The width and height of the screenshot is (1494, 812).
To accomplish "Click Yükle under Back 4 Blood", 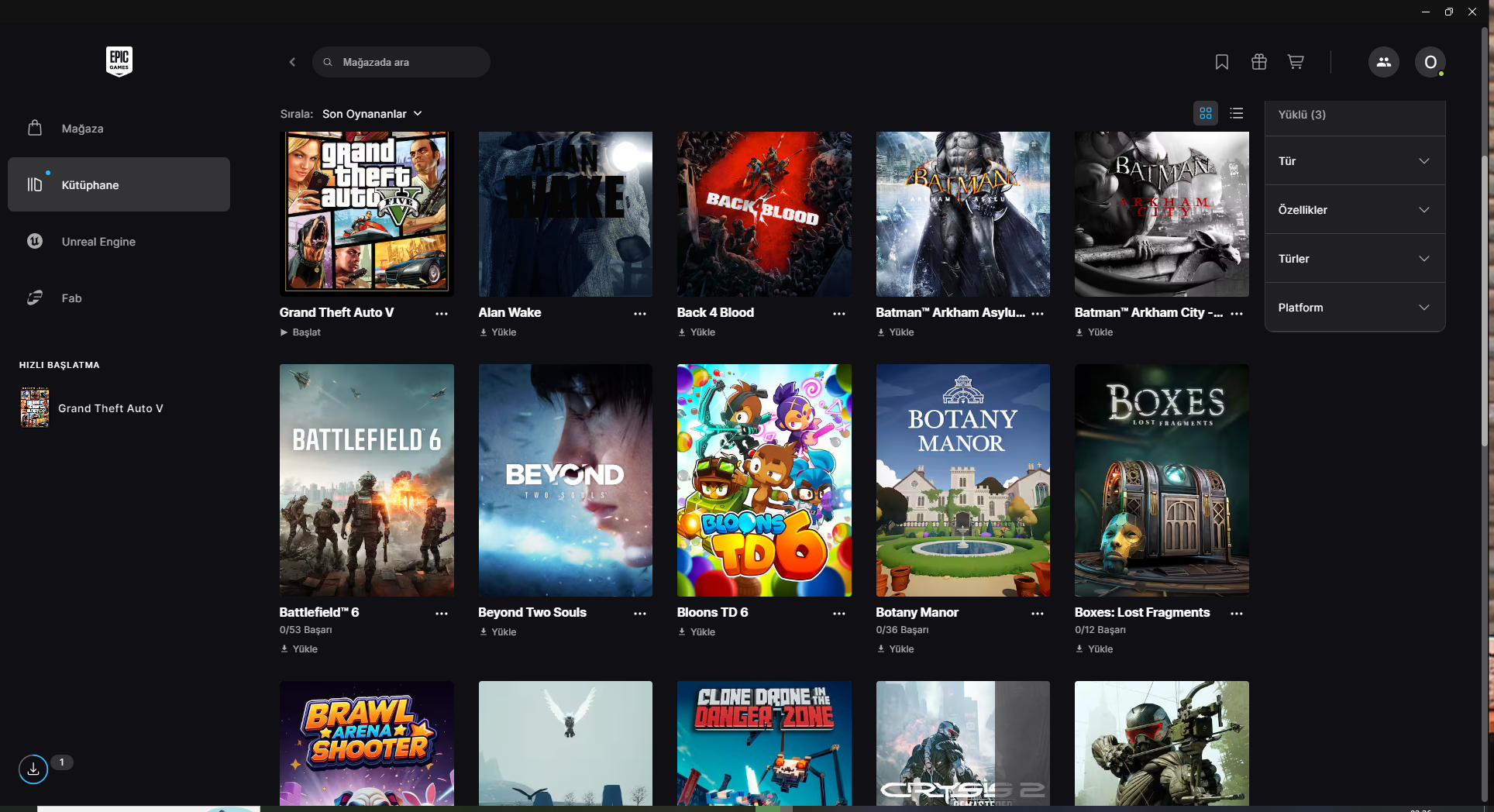I will pyautogui.click(x=697, y=332).
